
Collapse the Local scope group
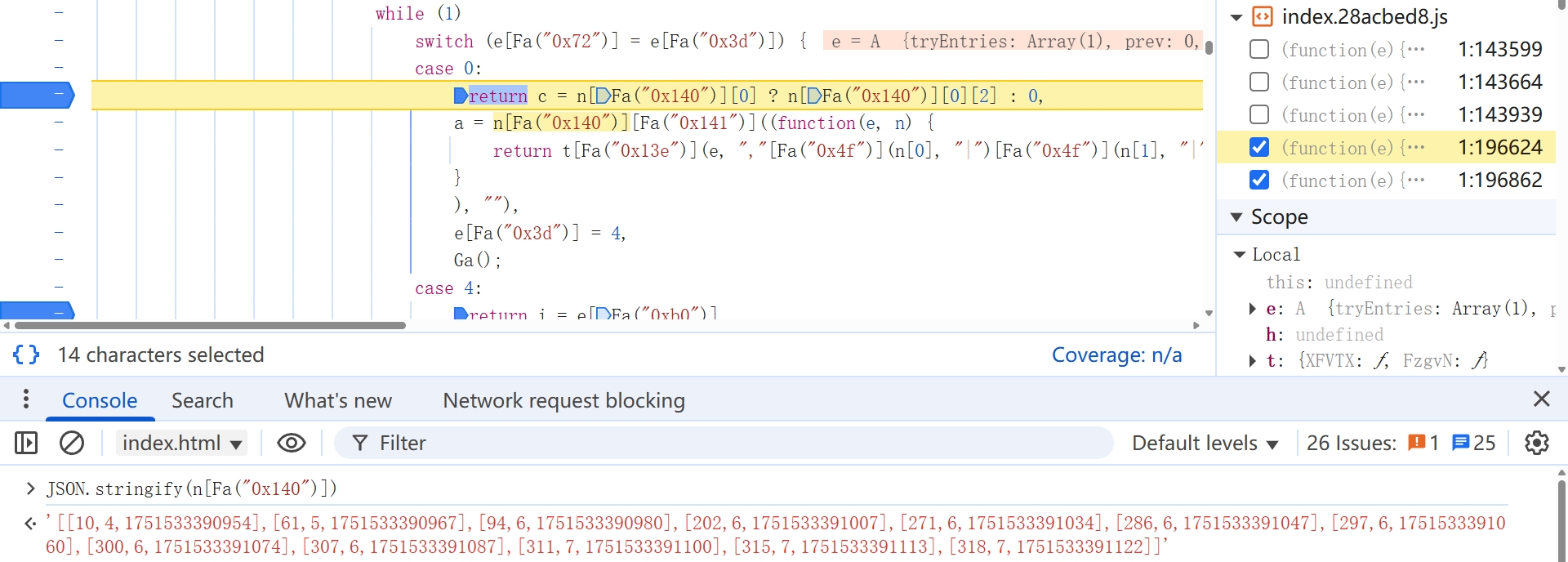pos(1240,255)
